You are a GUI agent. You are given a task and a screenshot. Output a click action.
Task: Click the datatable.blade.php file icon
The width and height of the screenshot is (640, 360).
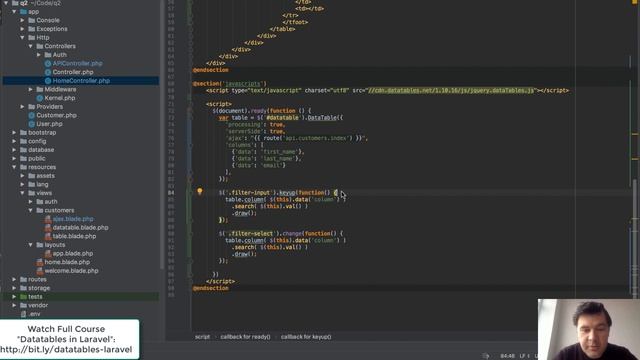tap(48, 227)
